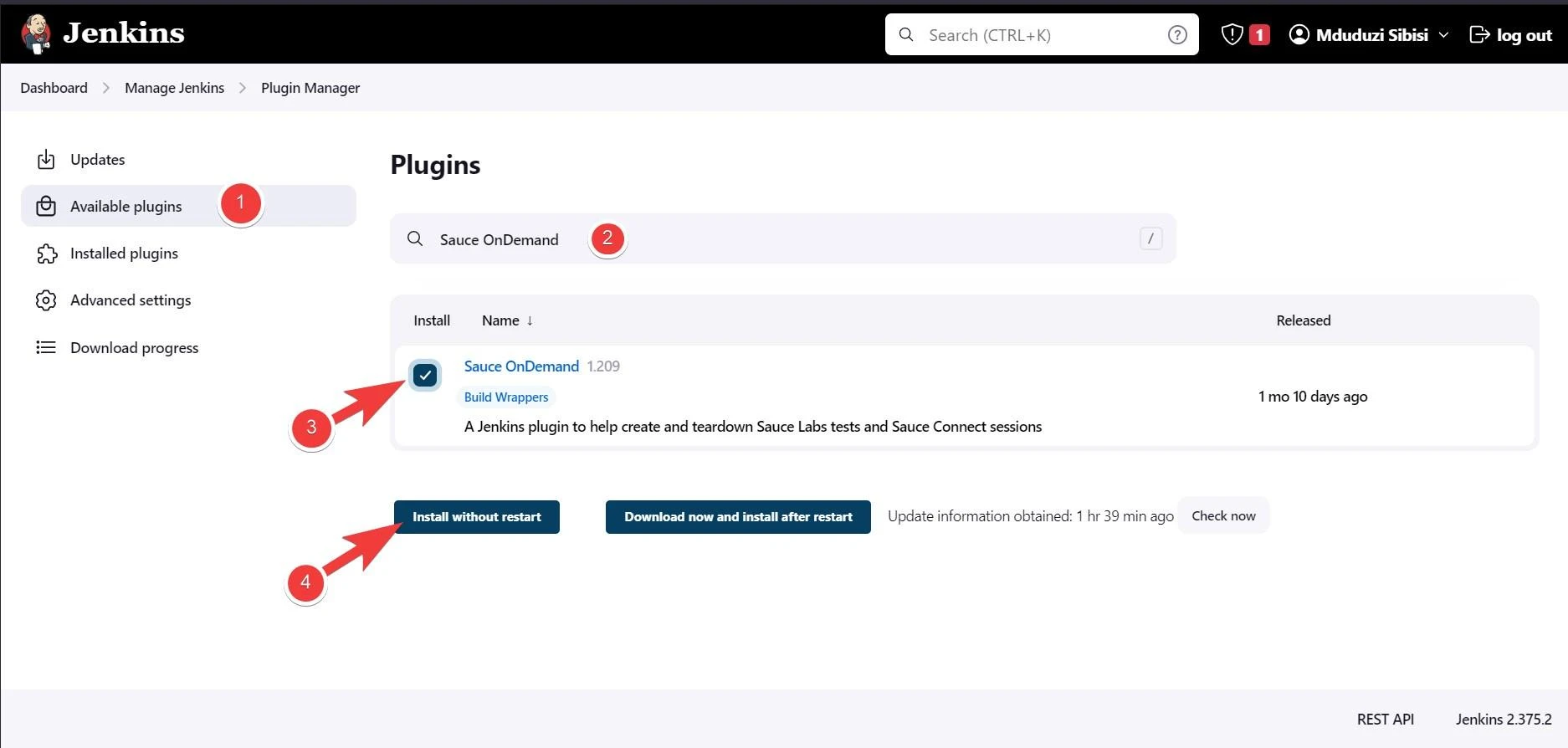Open search help question mark icon

coord(1177,34)
